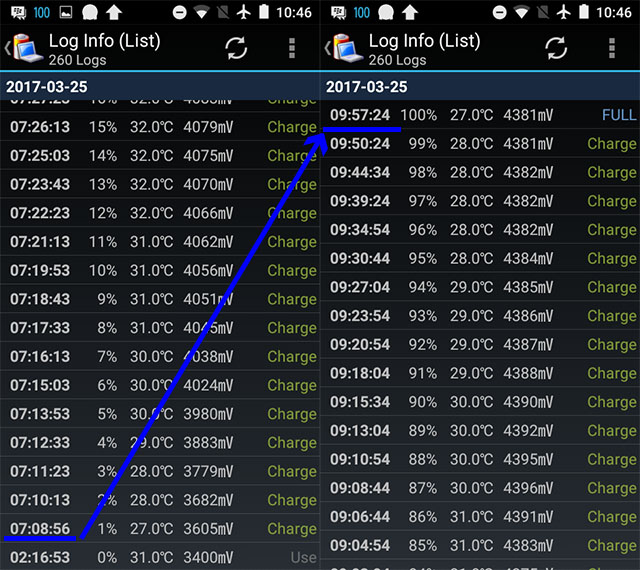640x570 pixels.
Task: Tap the refresh icon in the left panel
Action: tap(236, 49)
